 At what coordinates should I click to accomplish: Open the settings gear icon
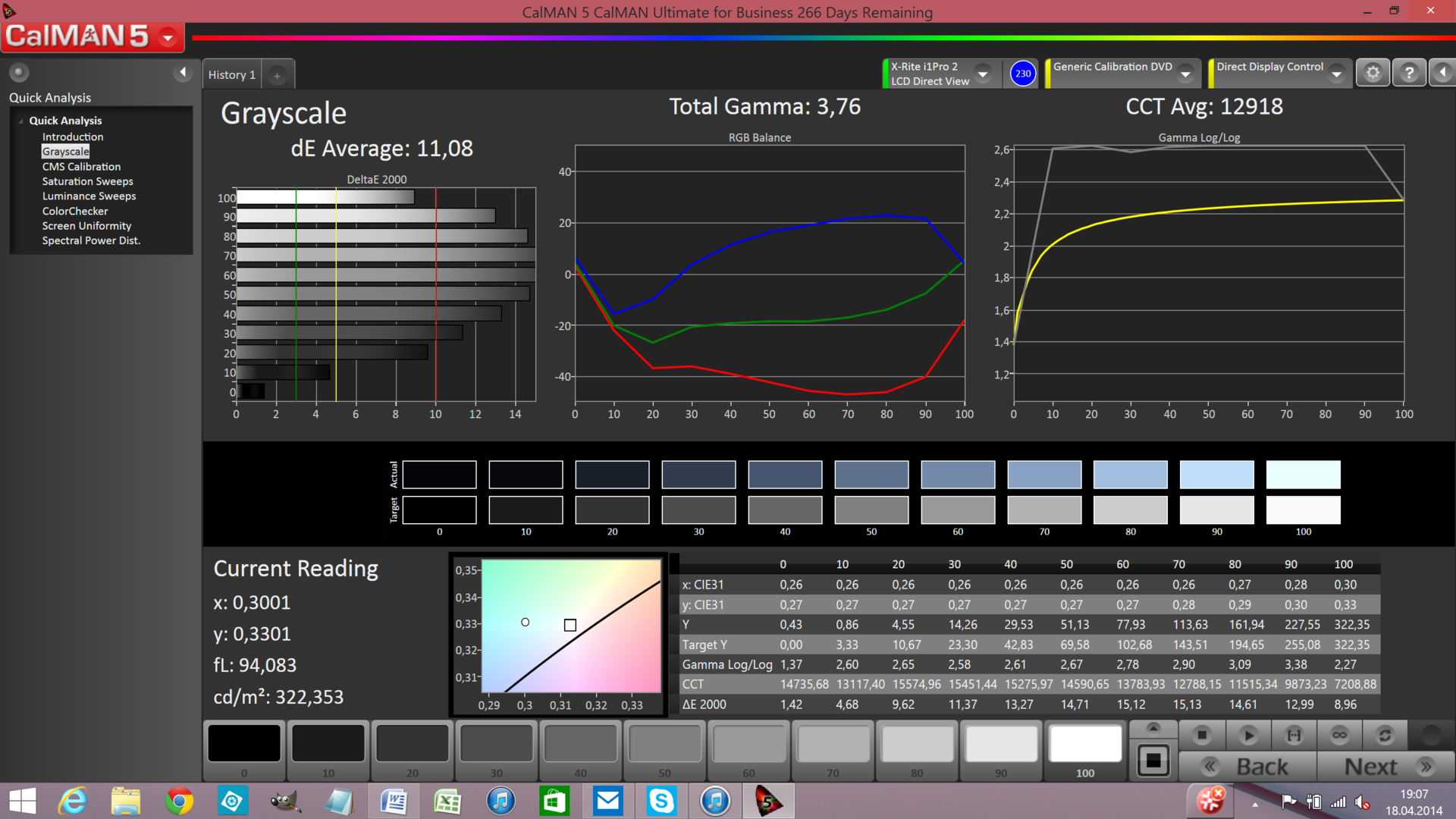[1373, 73]
